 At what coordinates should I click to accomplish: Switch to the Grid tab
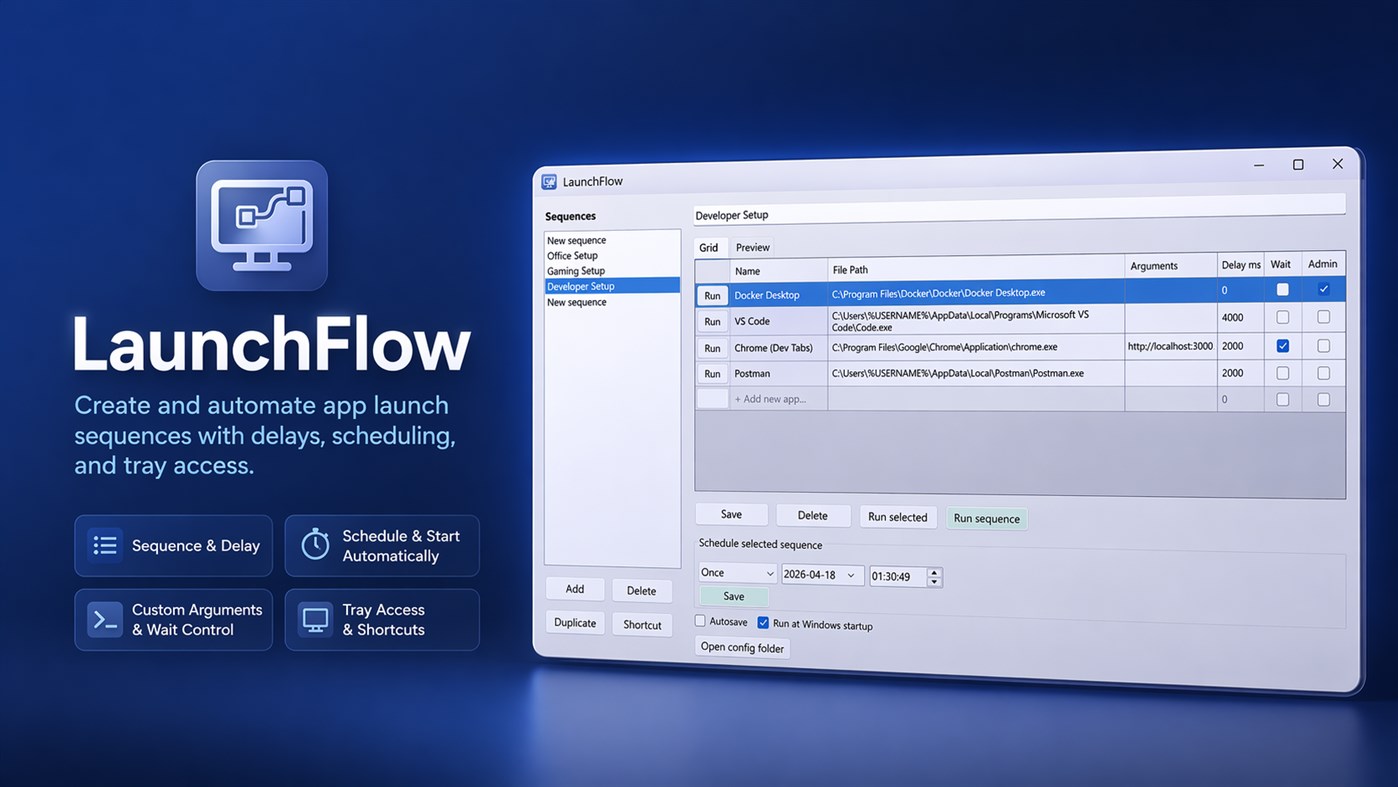708,247
